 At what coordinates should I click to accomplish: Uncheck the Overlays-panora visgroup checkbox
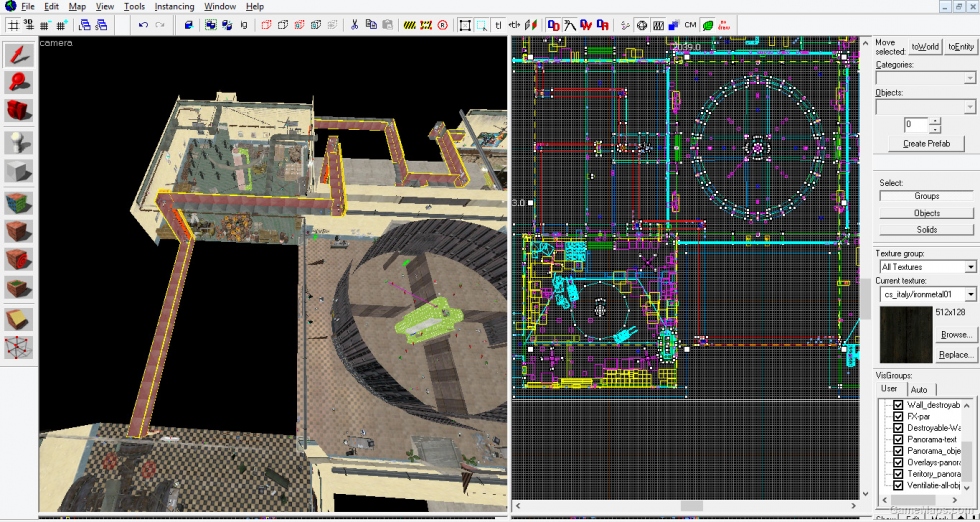pyautogui.click(x=898, y=462)
